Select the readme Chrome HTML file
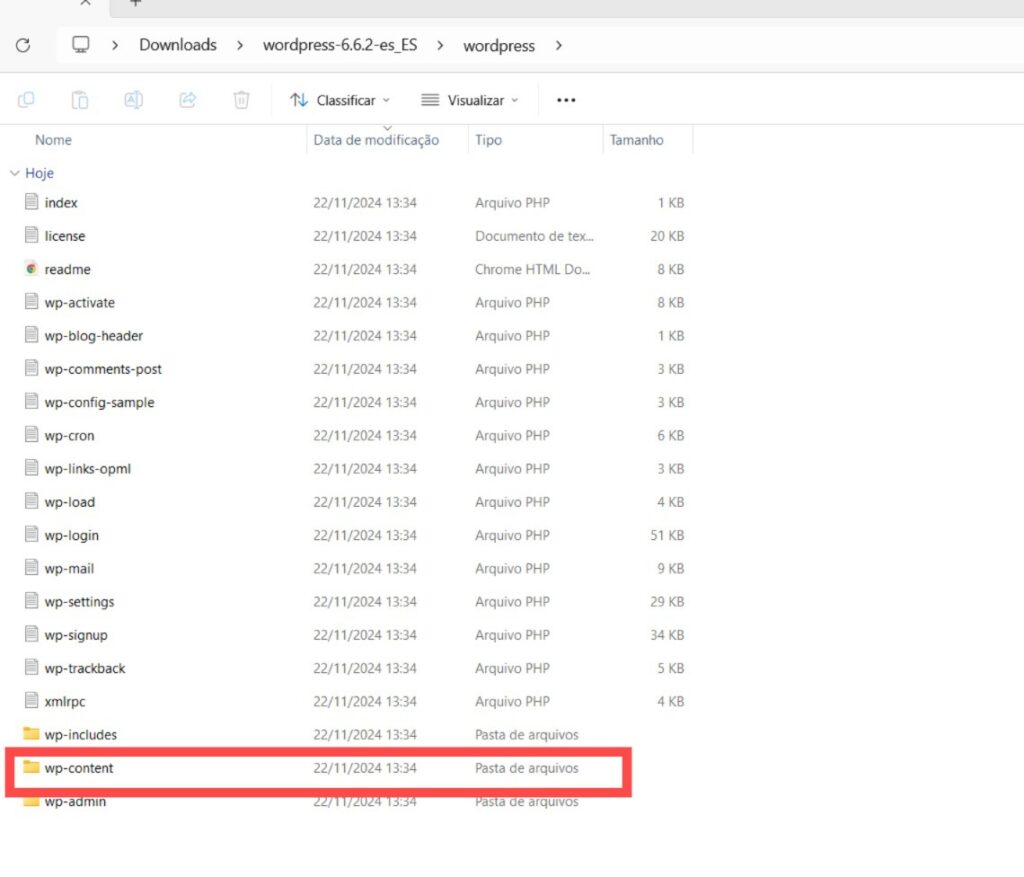 point(67,269)
